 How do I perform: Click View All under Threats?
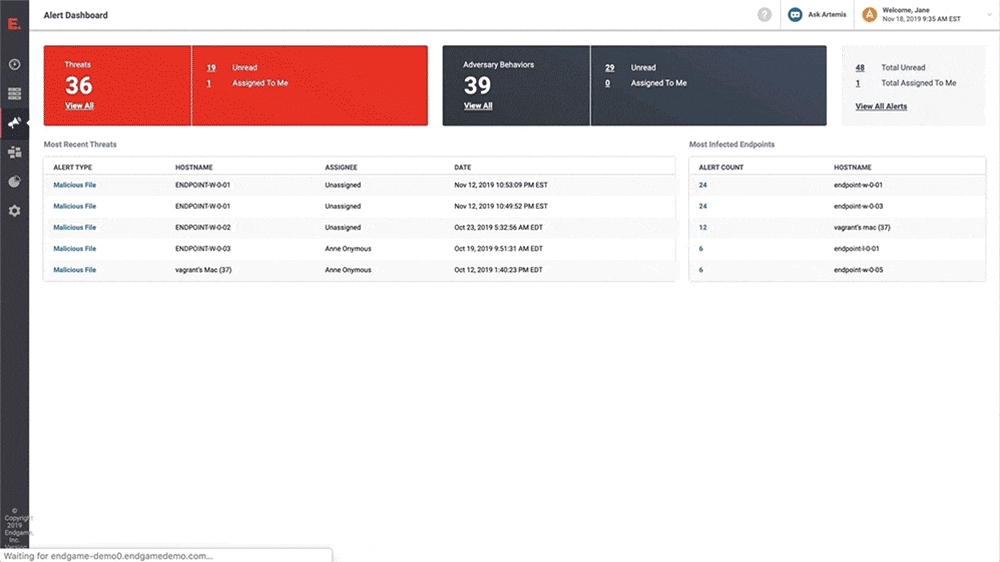coord(79,106)
